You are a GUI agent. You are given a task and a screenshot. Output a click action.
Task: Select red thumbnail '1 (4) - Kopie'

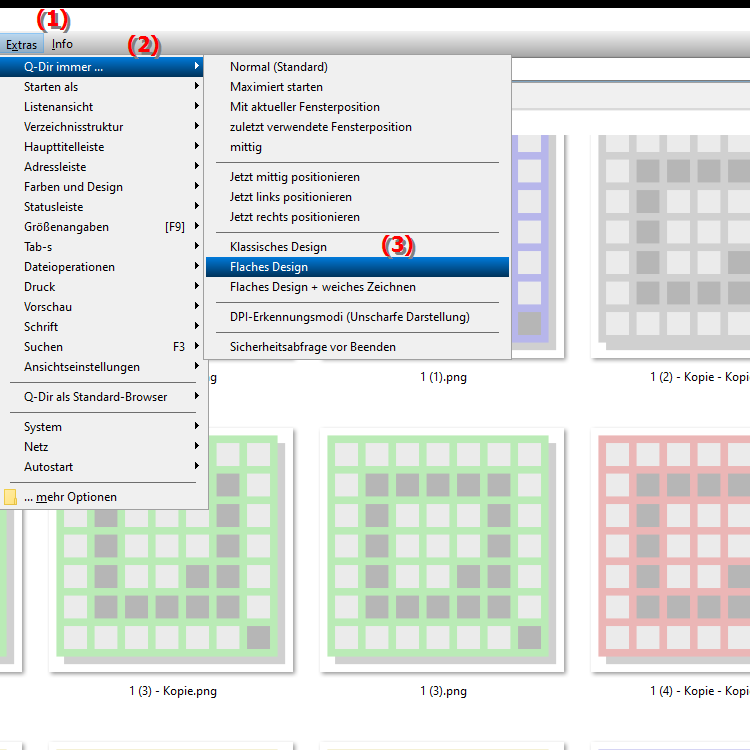(x=671, y=550)
